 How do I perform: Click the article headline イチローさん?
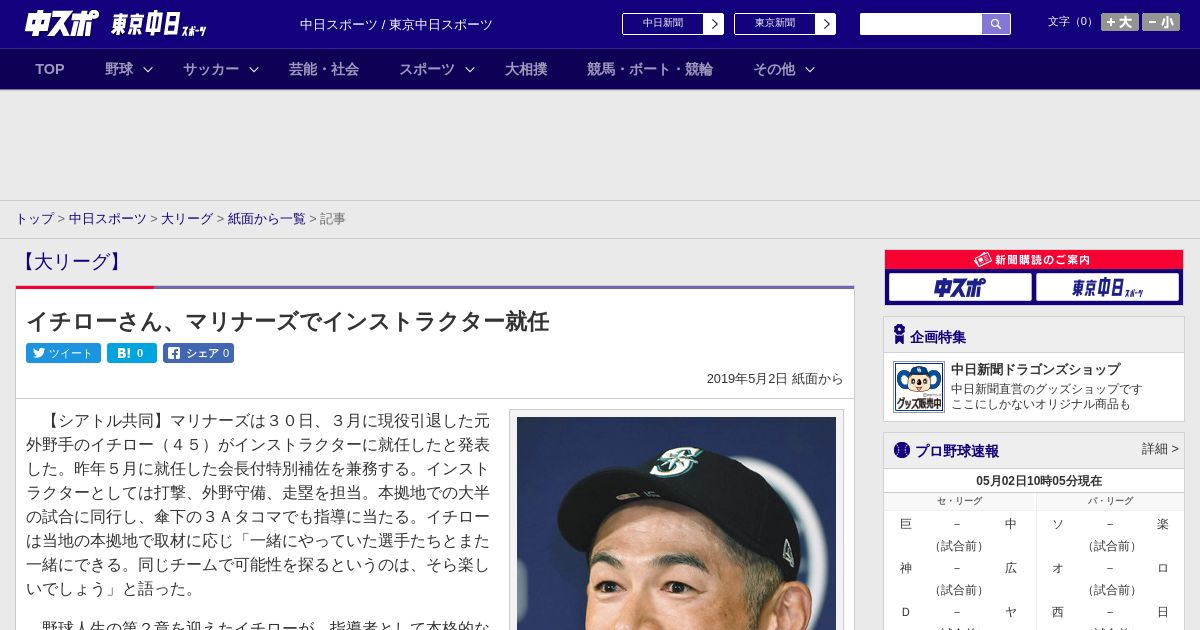[x=287, y=321]
